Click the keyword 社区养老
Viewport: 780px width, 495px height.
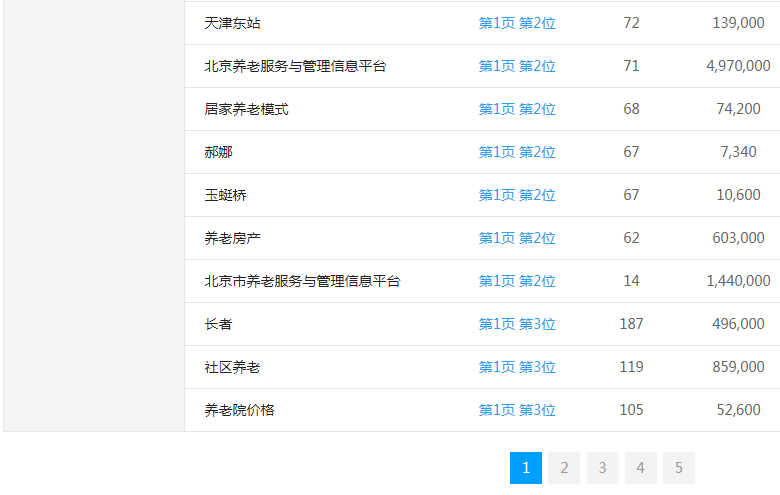click(233, 367)
